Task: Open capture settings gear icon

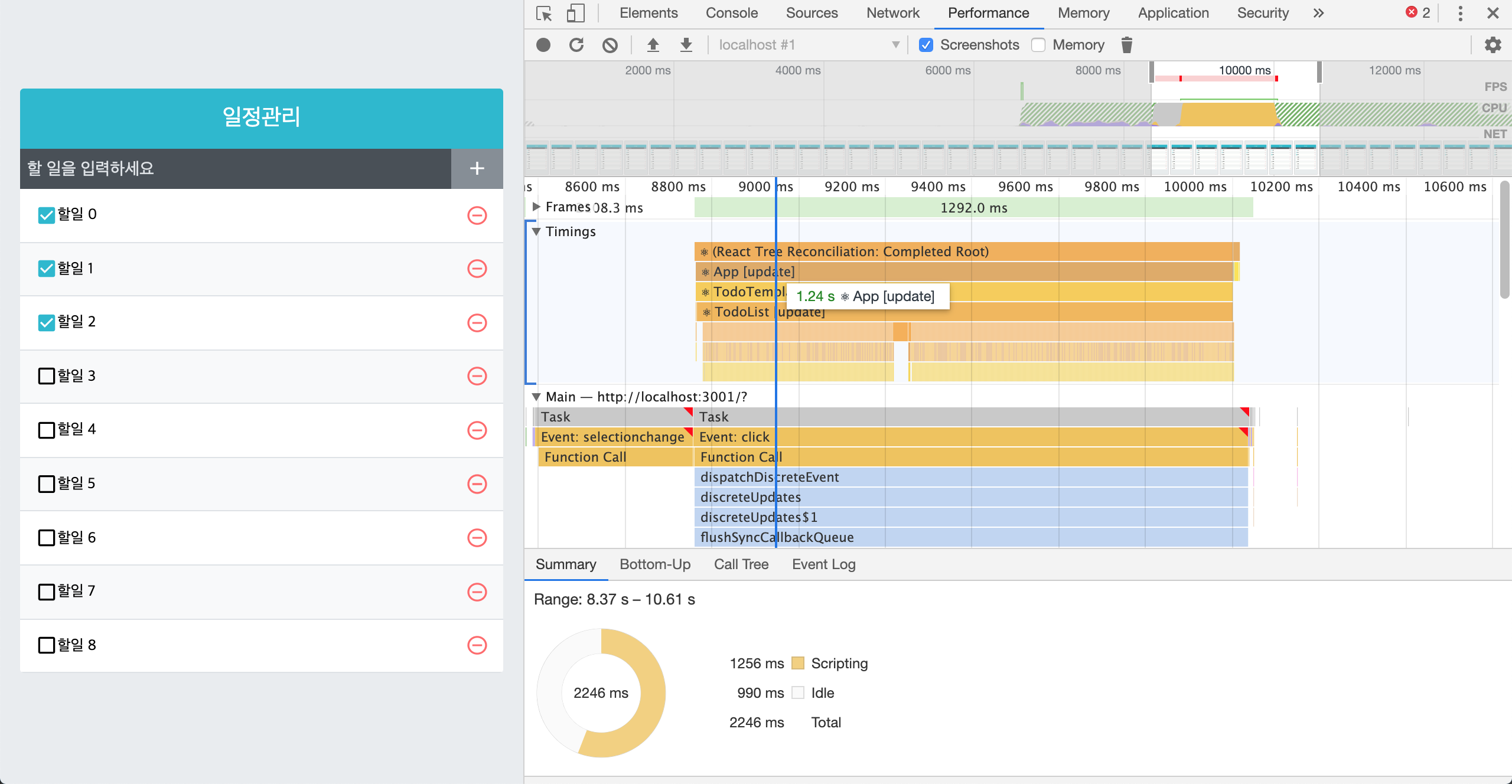Action: pos(1493,45)
